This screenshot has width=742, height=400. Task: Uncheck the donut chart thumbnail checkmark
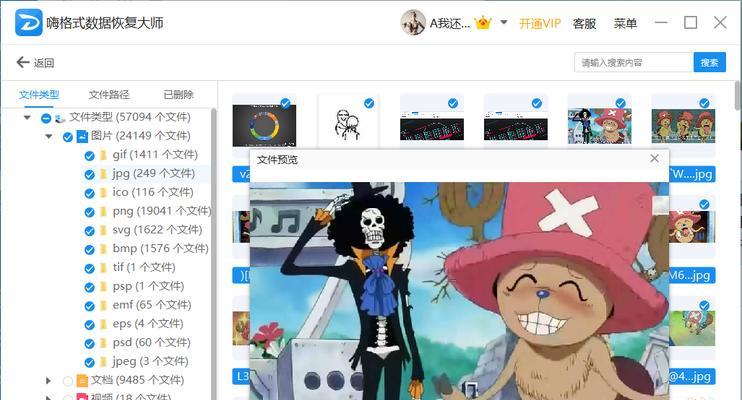(x=285, y=103)
